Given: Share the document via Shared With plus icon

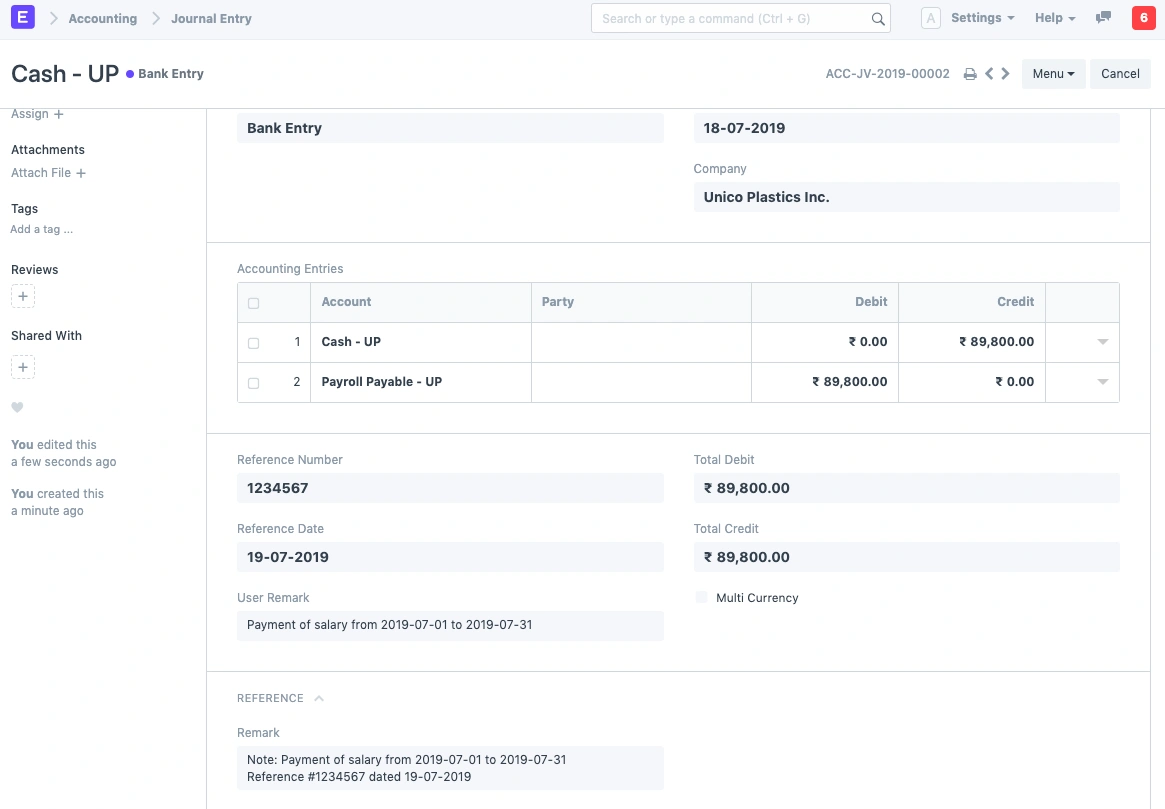Looking at the screenshot, I should coord(22,367).
